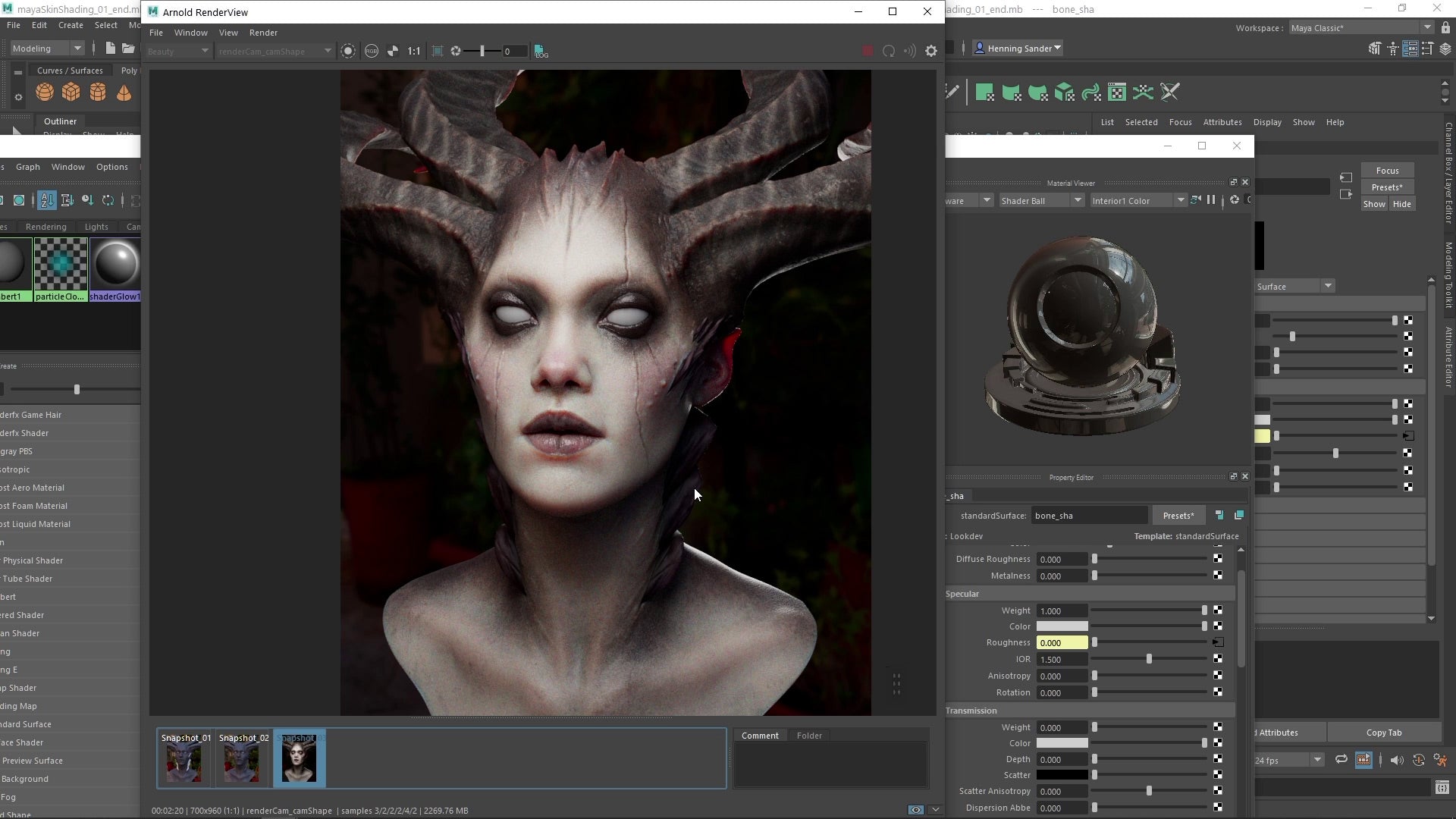Viewport: 1456px width, 819px height.
Task: Toggle the Specular Weight map checker button
Action: [x=1218, y=610]
